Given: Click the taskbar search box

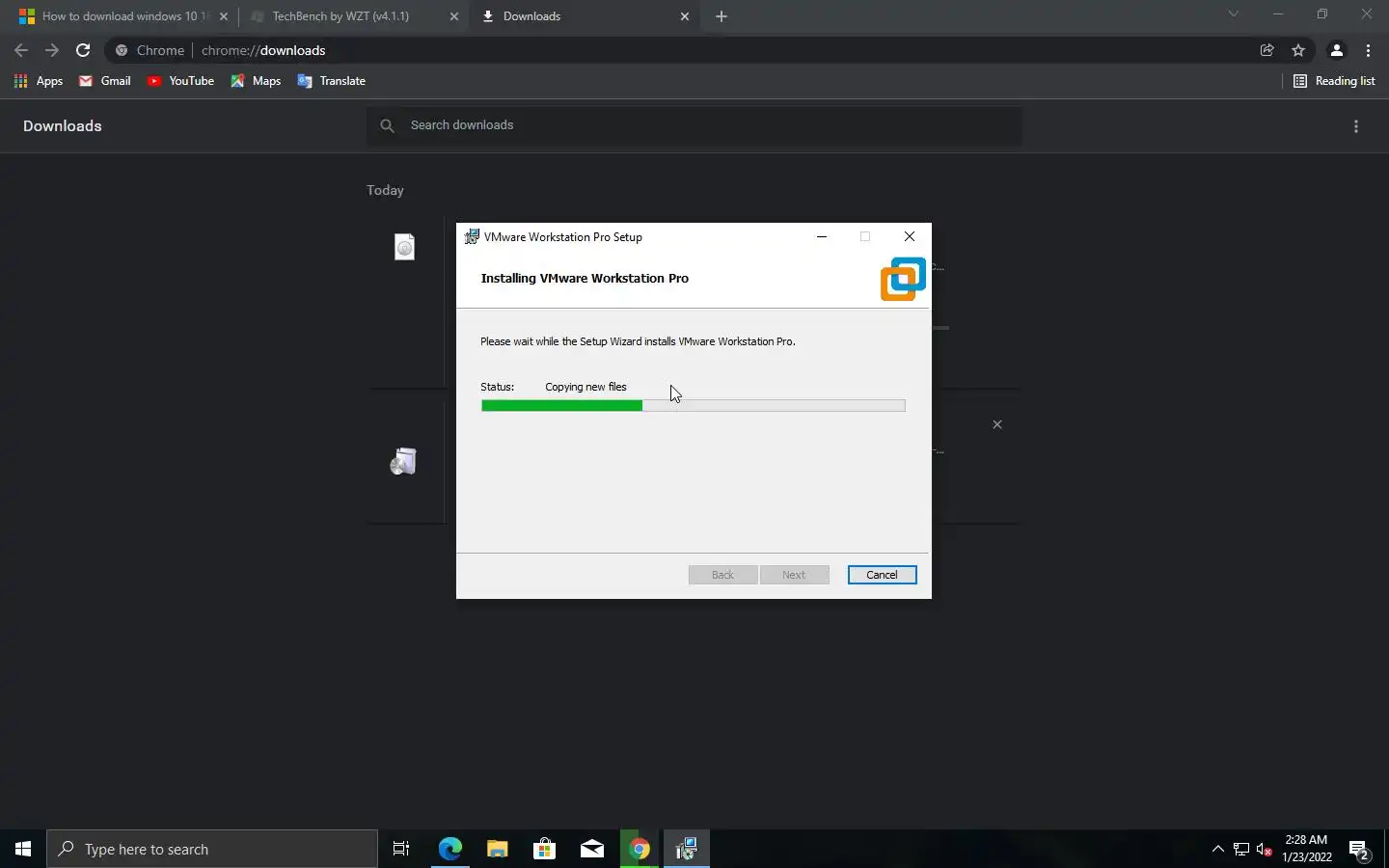Looking at the screenshot, I should tap(212, 849).
